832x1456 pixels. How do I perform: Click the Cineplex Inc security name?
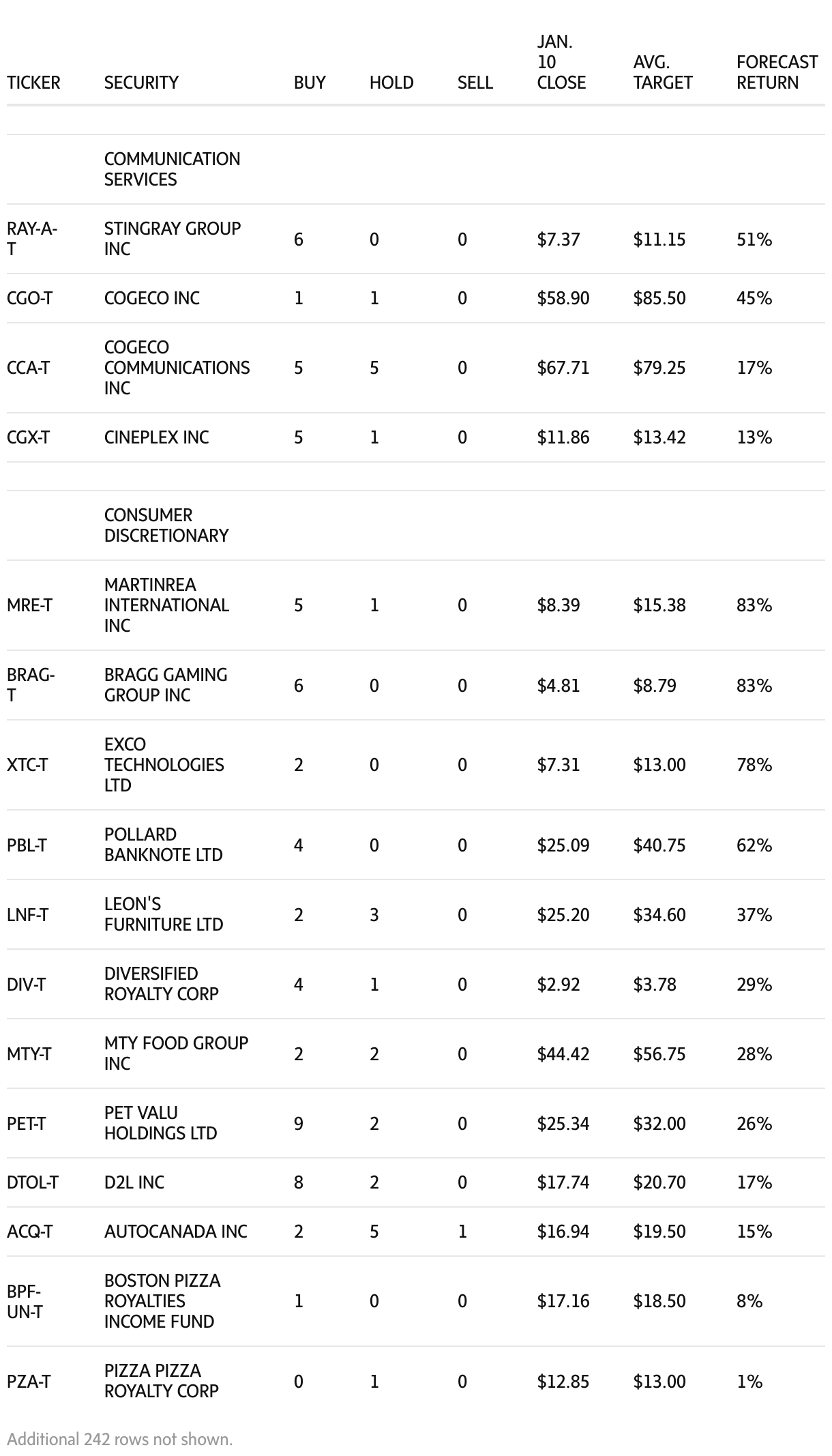pos(156,437)
